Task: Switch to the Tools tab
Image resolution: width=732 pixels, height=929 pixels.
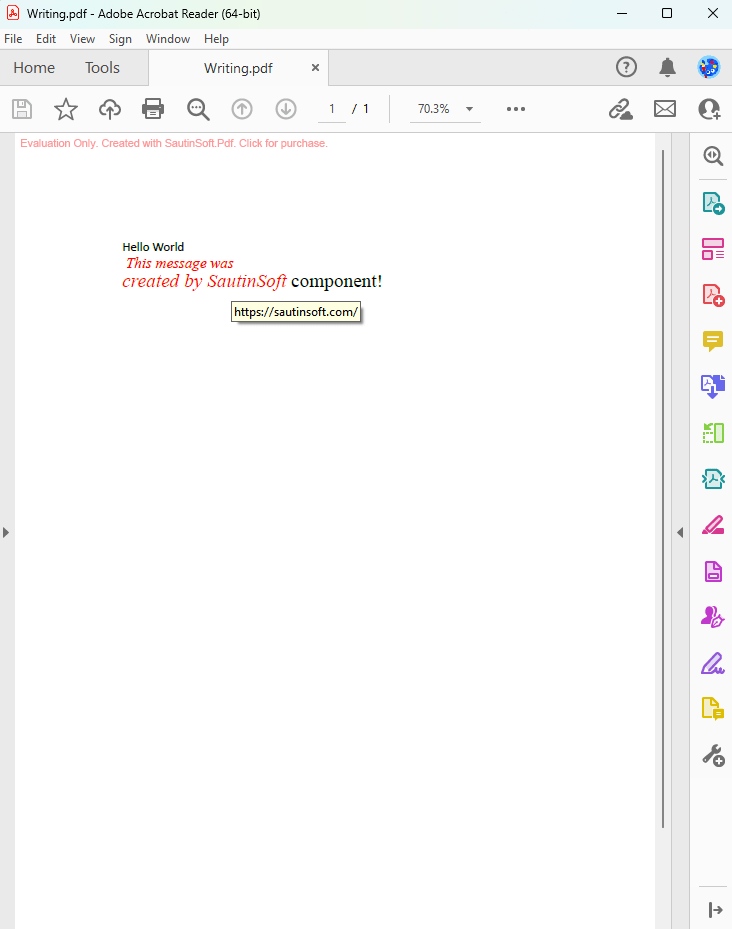Action: 102,68
